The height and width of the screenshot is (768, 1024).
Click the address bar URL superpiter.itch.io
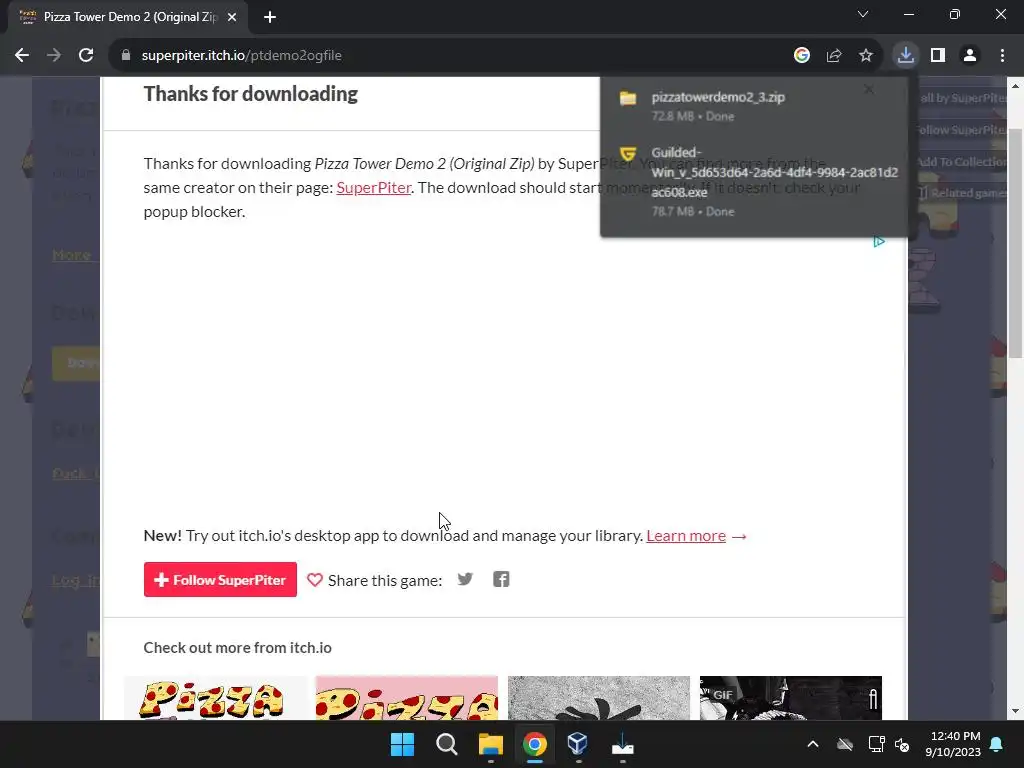(242, 56)
